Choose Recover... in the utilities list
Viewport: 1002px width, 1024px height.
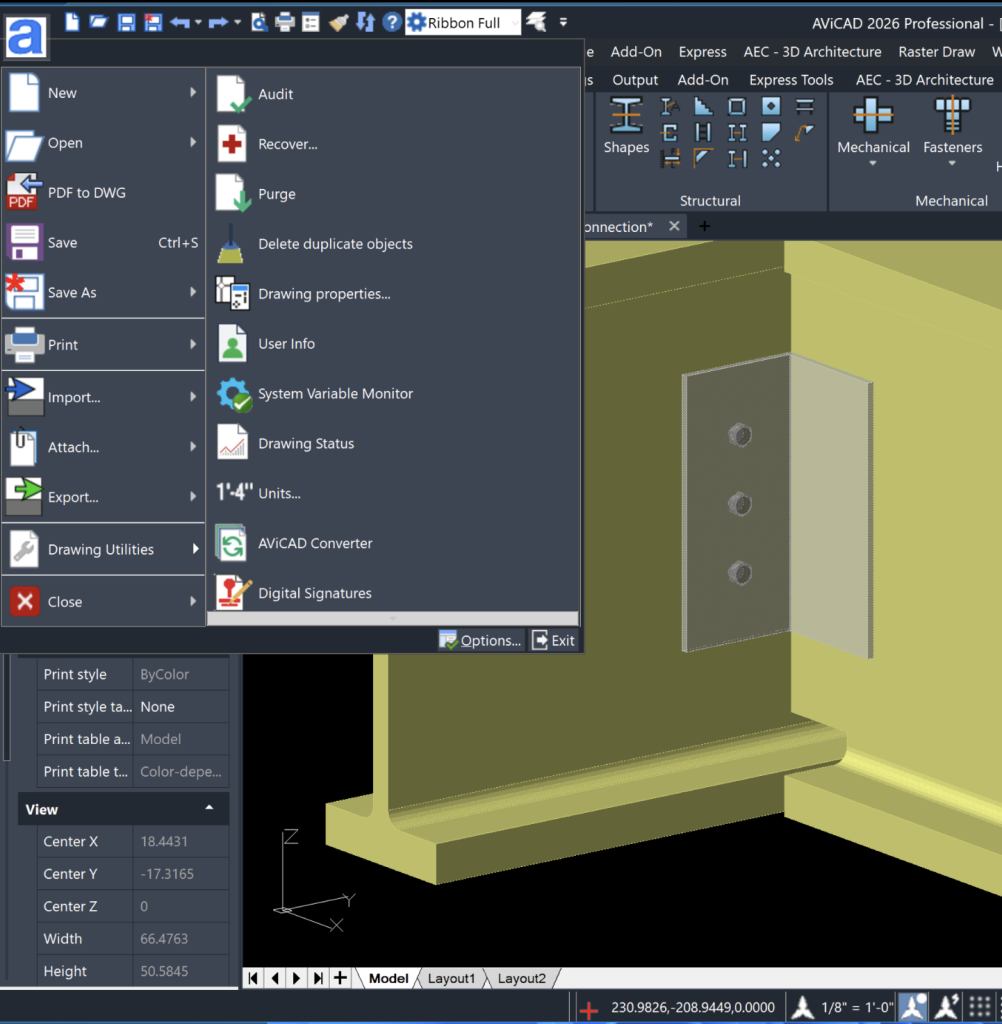287,144
